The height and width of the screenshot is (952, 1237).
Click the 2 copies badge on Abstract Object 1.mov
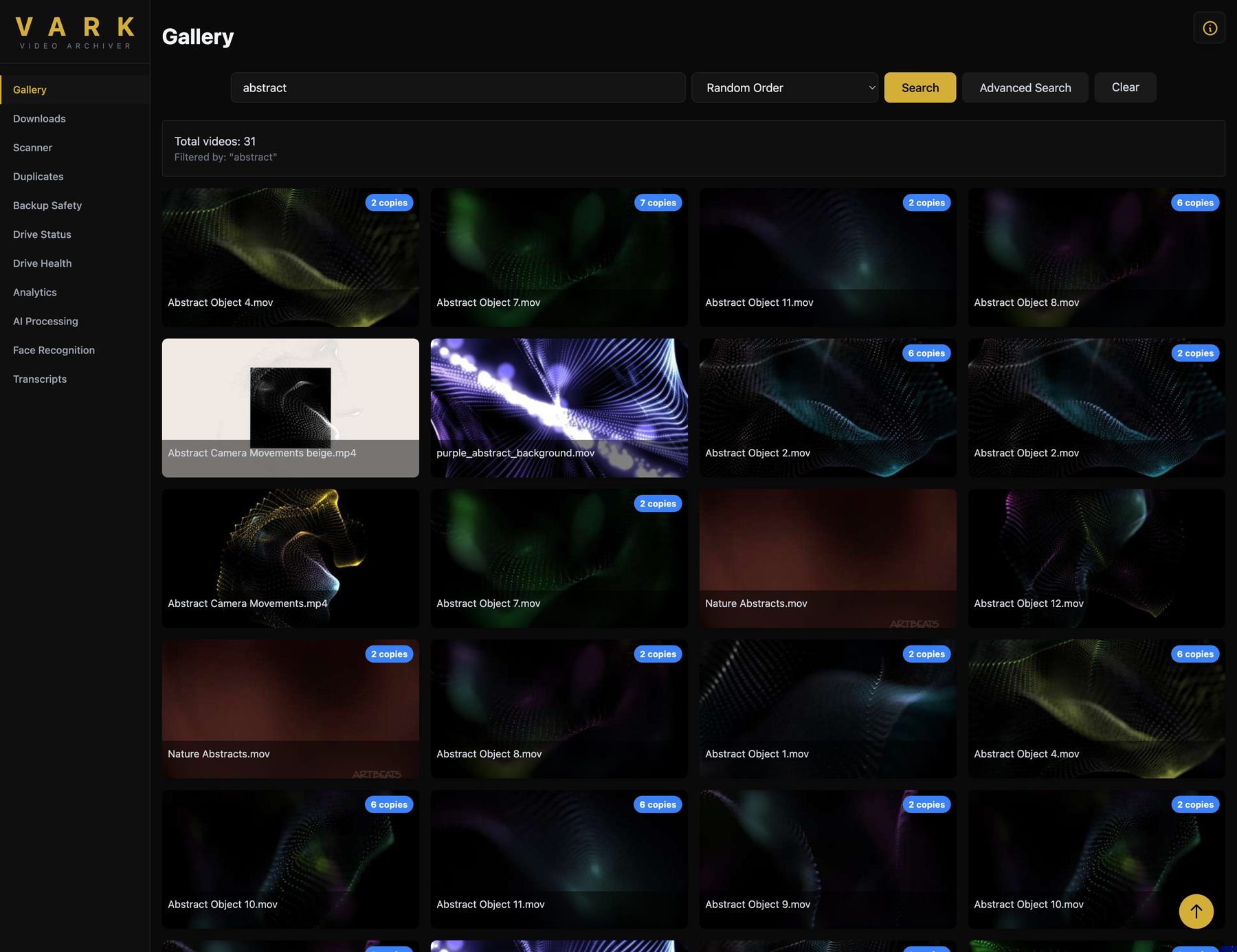coord(926,654)
